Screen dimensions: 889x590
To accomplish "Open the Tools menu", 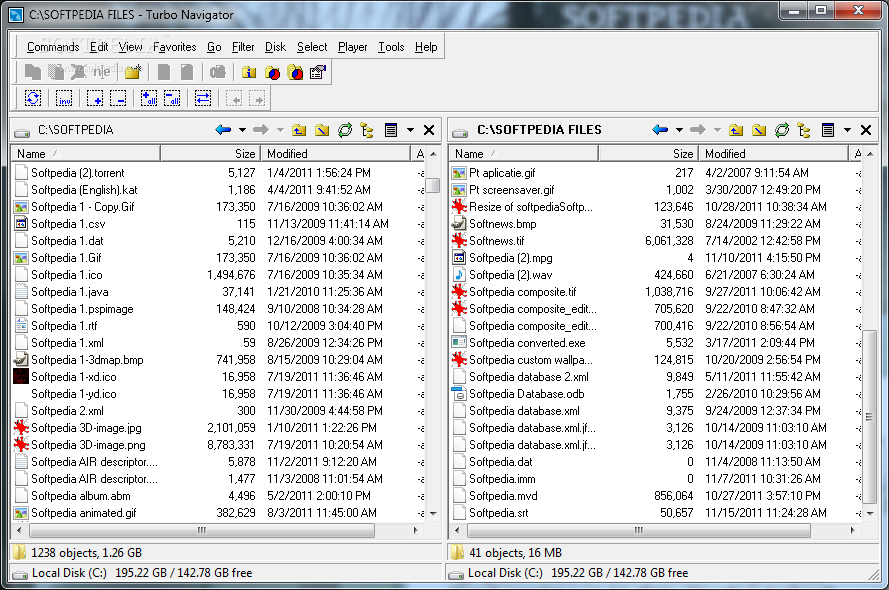I will pos(391,47).
